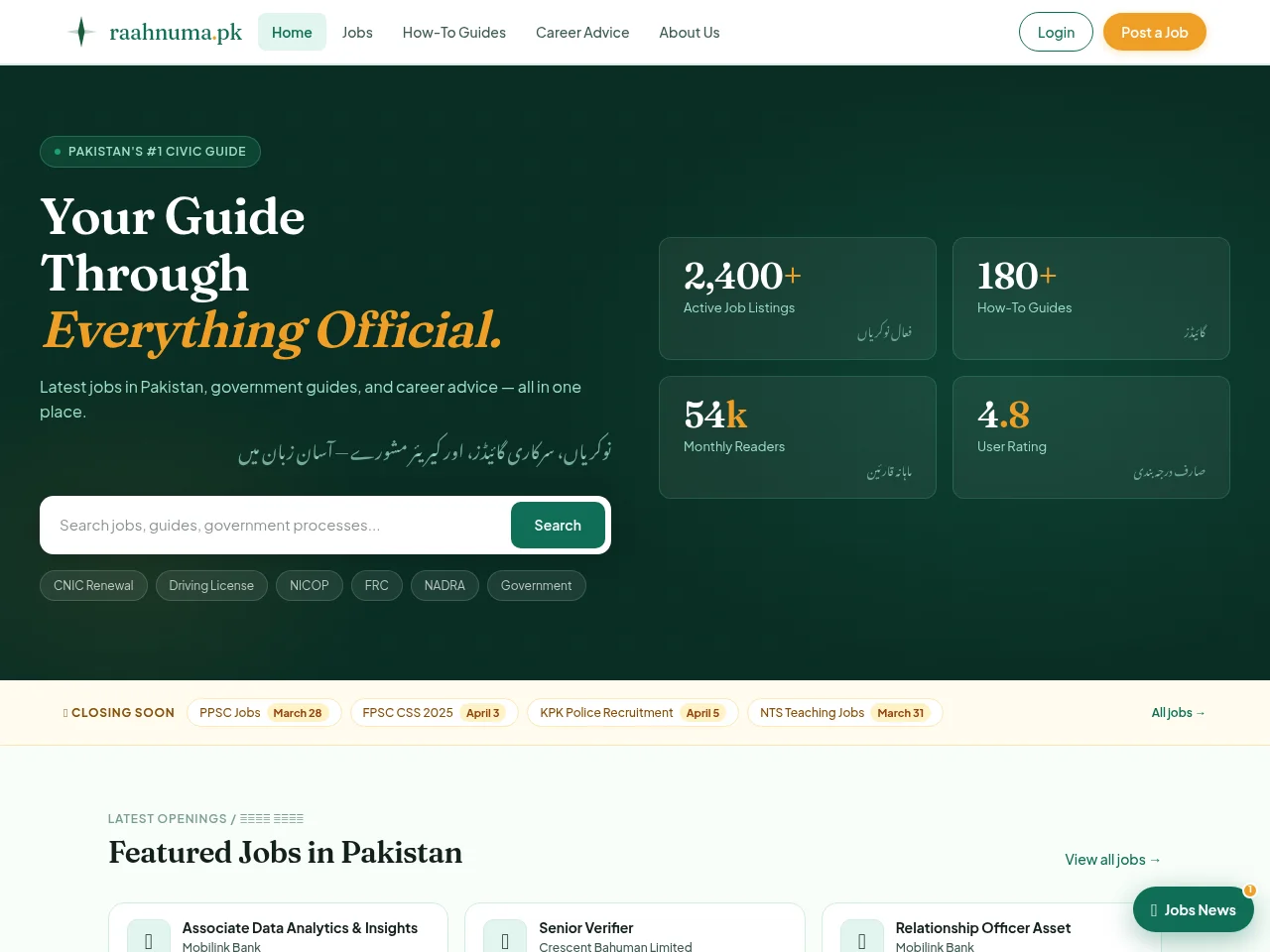Click the Pakistan's #1 Civic Guide badge
The height and width of the screenshot is (952, 1270).
click(x=150, y=152)
